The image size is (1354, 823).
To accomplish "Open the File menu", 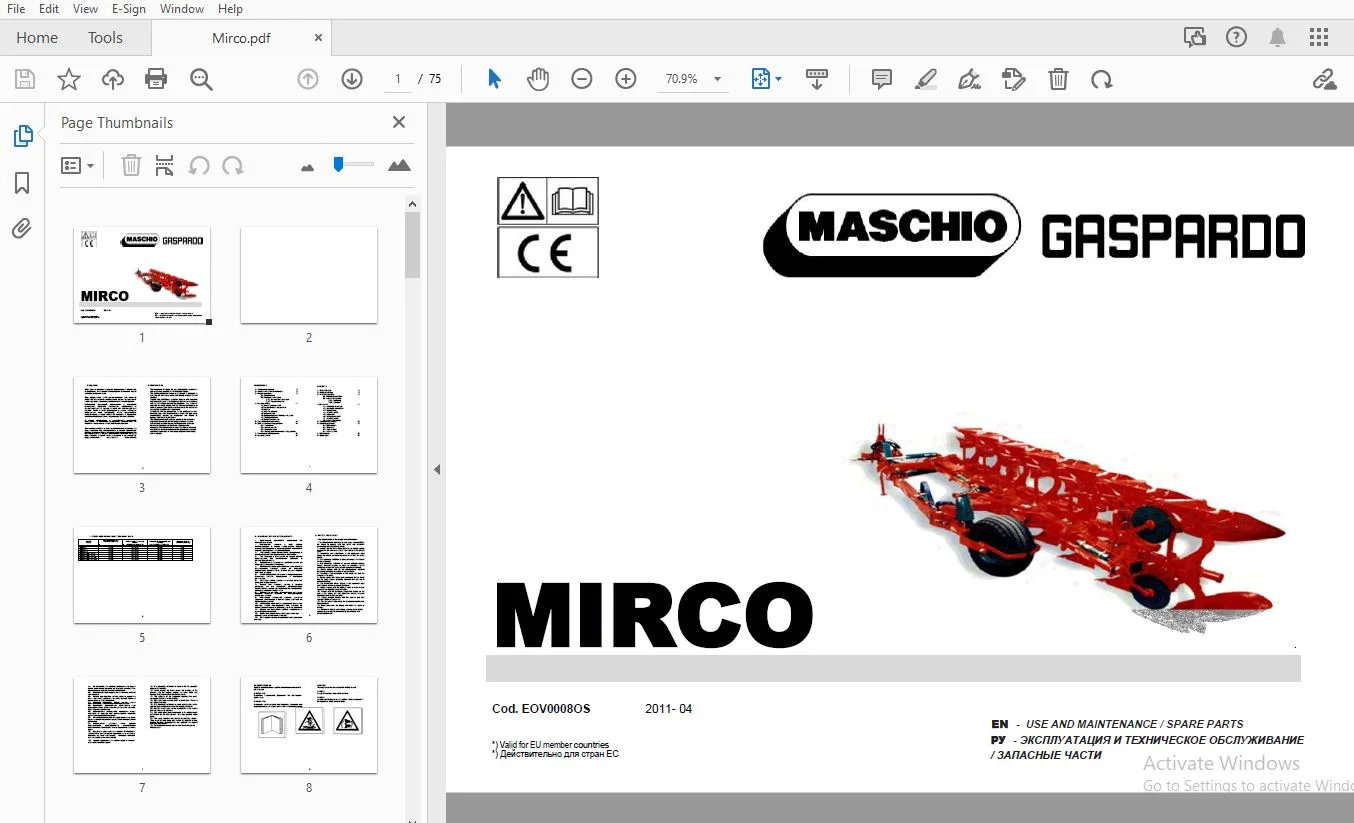I will (16, 9).
